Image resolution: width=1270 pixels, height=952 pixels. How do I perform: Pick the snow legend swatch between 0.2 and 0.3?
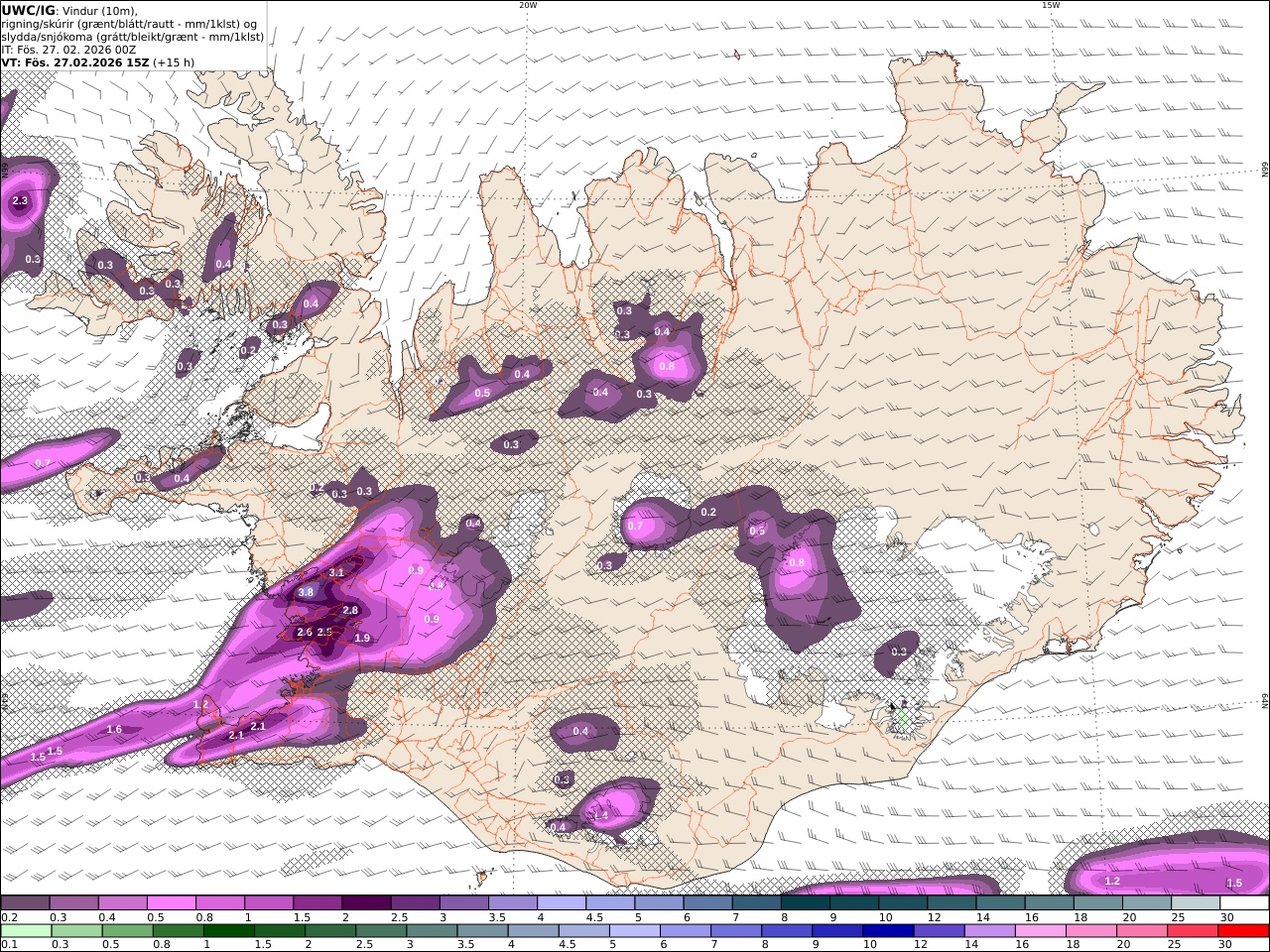click(25, 903)
